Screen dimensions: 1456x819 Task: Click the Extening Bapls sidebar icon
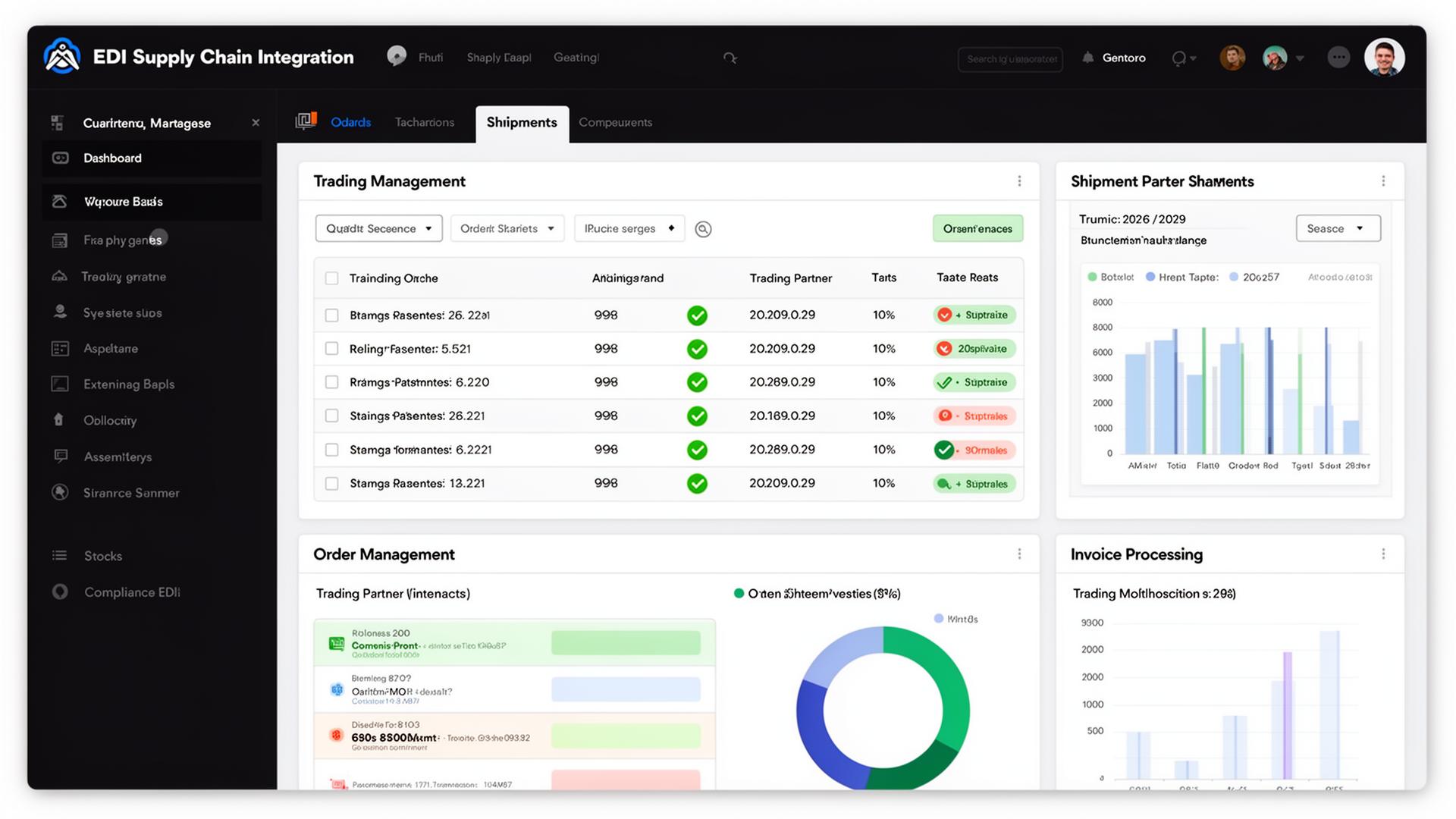[x=60, y=384]
